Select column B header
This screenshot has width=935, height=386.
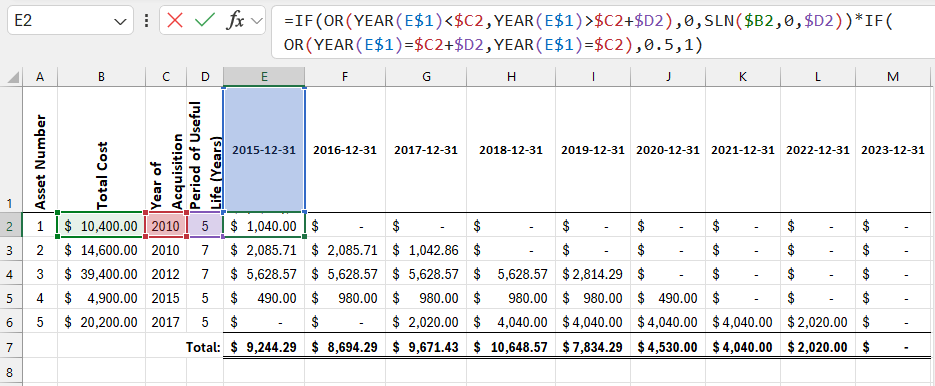click(101, 76)
